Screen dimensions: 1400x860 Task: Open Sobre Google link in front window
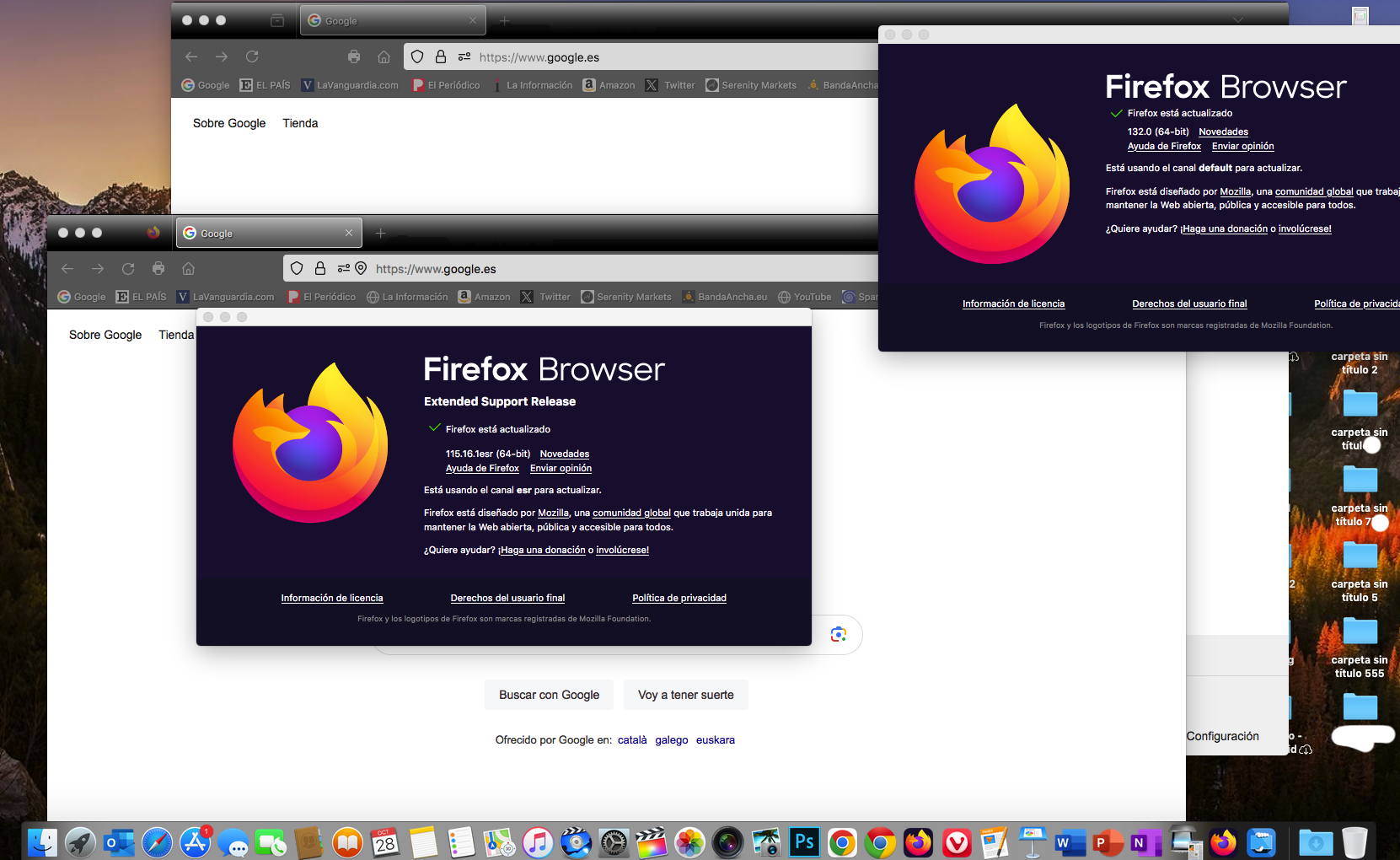click(105, 335)
